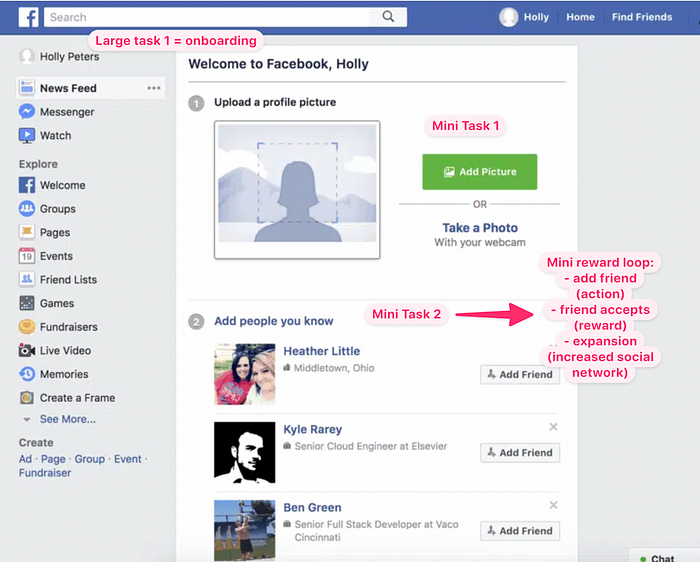Click the Facebook logo icon
This screenshot has height=562, width=700.
tap(28, 17)
